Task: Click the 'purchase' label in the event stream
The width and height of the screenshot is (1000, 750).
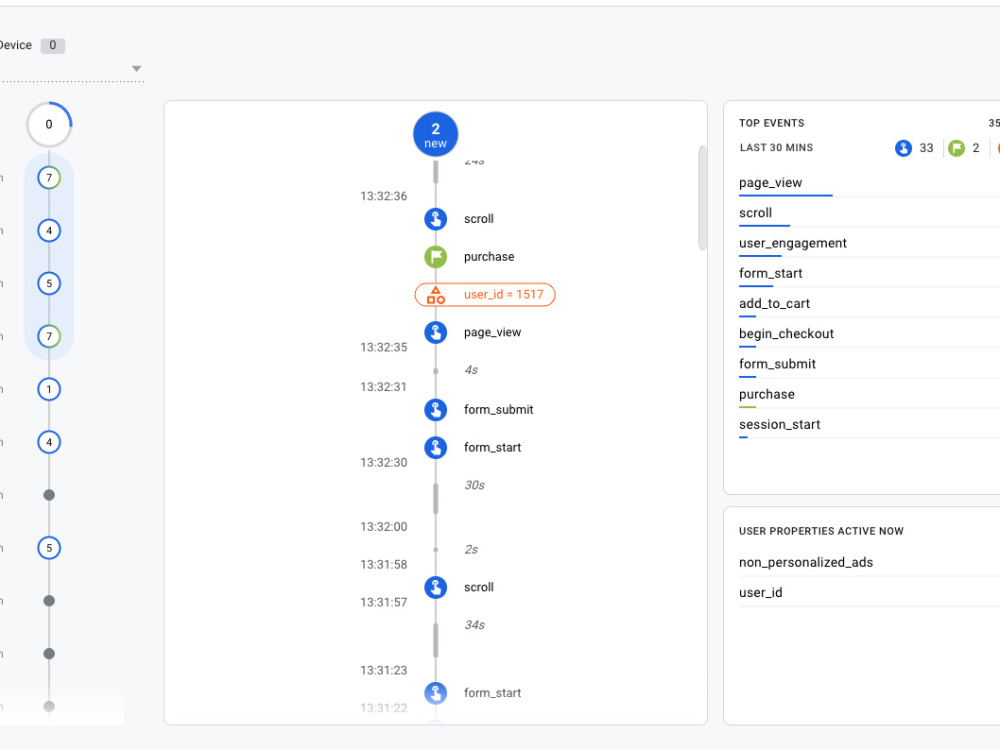Action: coord(489,257)
